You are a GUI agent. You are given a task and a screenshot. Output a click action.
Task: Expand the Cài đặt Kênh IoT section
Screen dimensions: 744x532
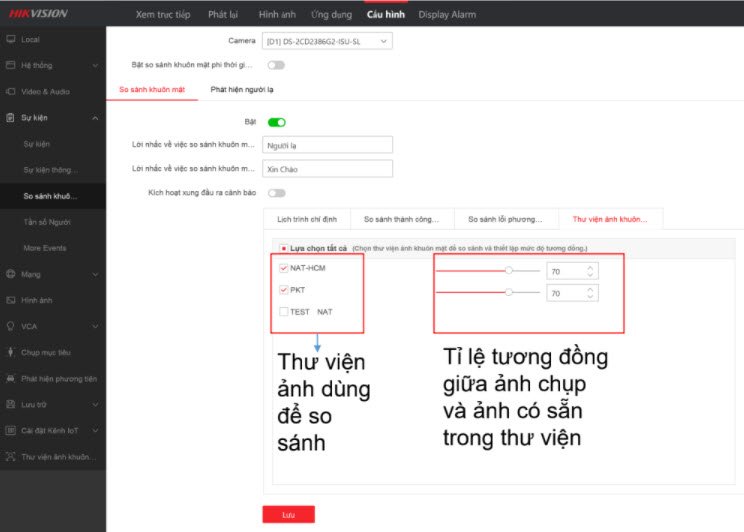pos(95,430)
